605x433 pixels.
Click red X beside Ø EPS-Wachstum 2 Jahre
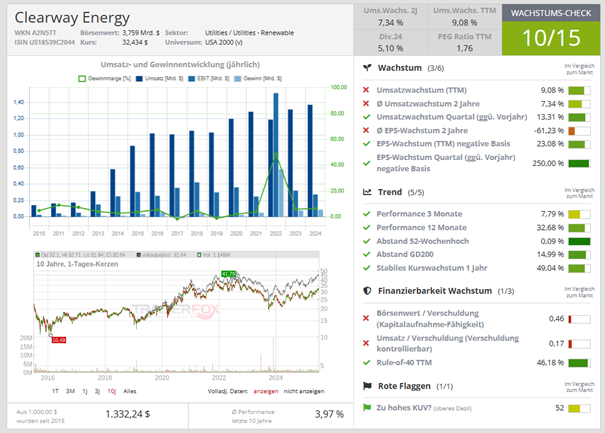[366, 130]
